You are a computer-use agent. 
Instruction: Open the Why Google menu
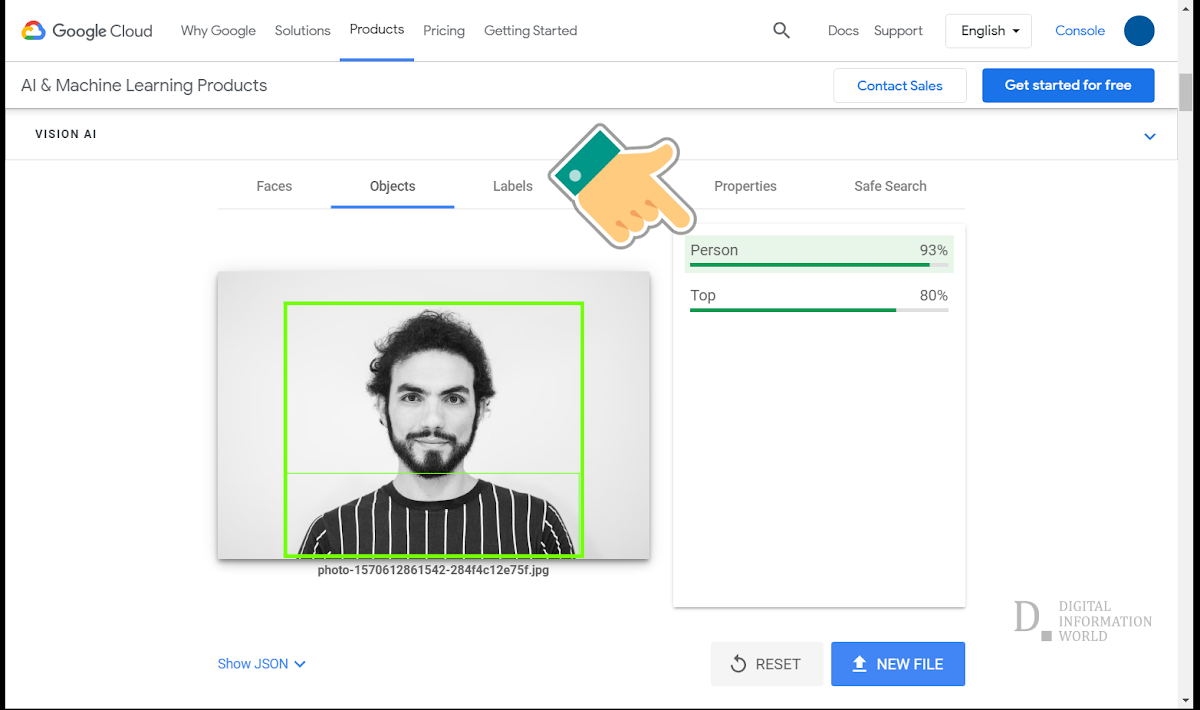[x=218, y=31]
